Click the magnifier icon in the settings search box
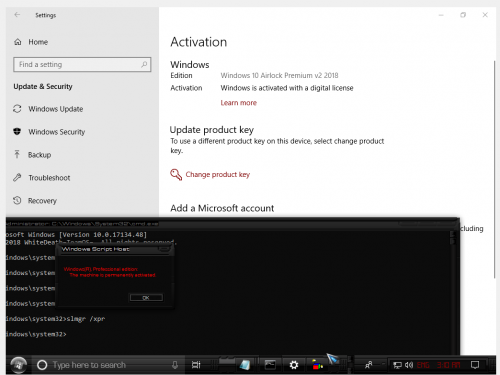Screen dimensions: 500x375 [144, 64]
